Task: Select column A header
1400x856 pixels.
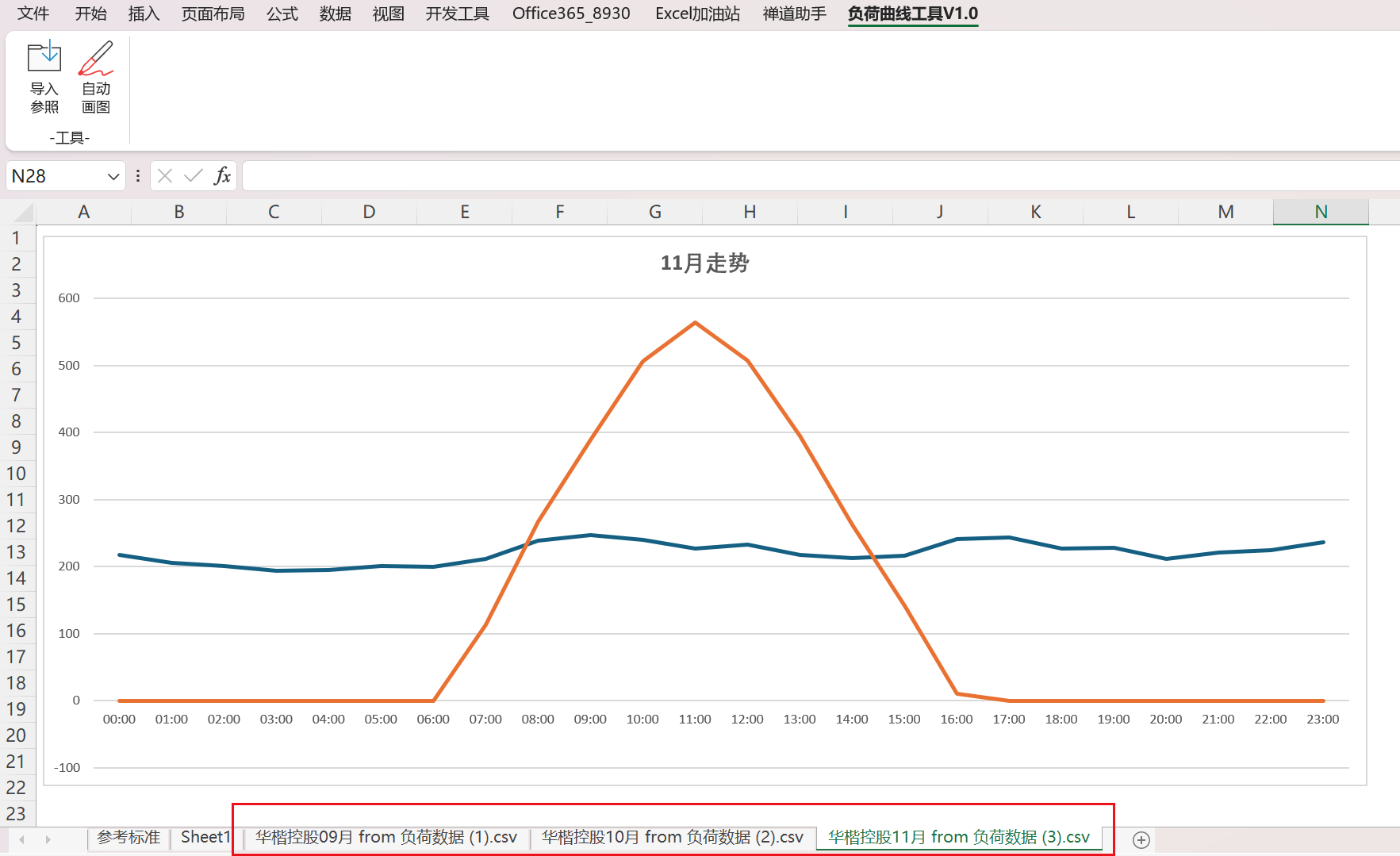Action: pos(83,213)
